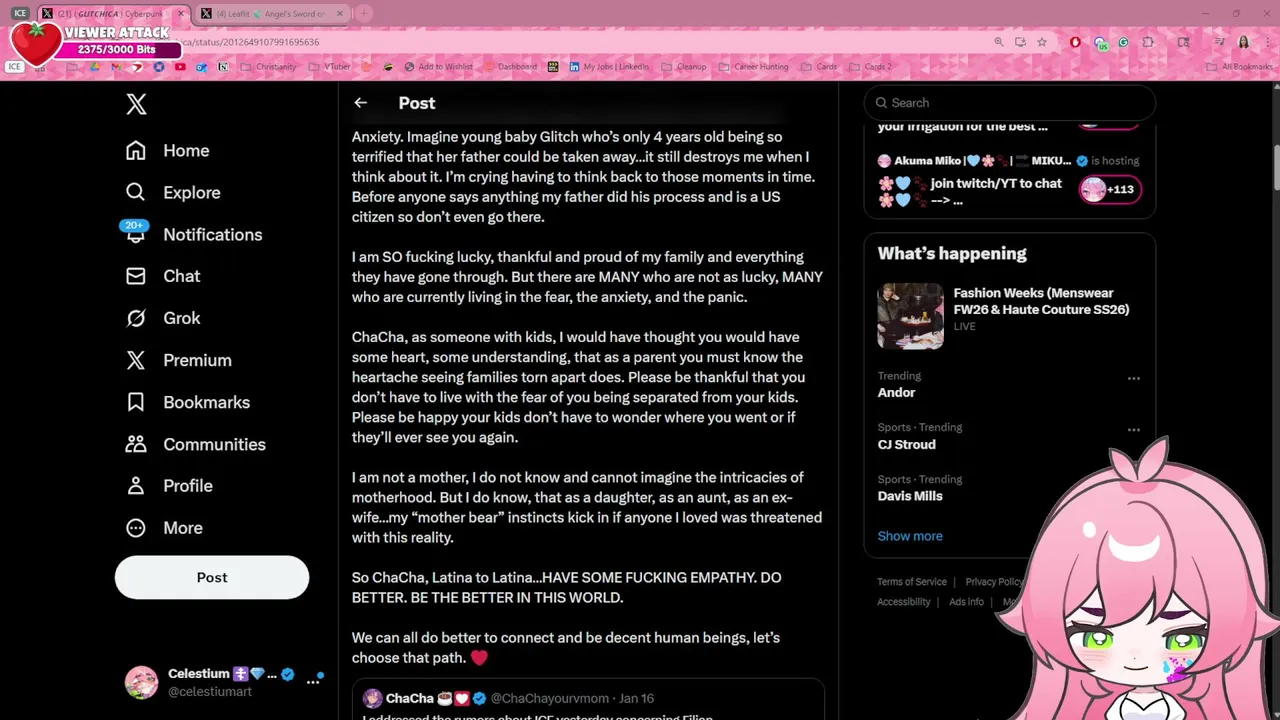The height and width of the screenshot is (720, 1280).
Task: Click the Celestium profile avatar
Action: click(x=141, y=682)
